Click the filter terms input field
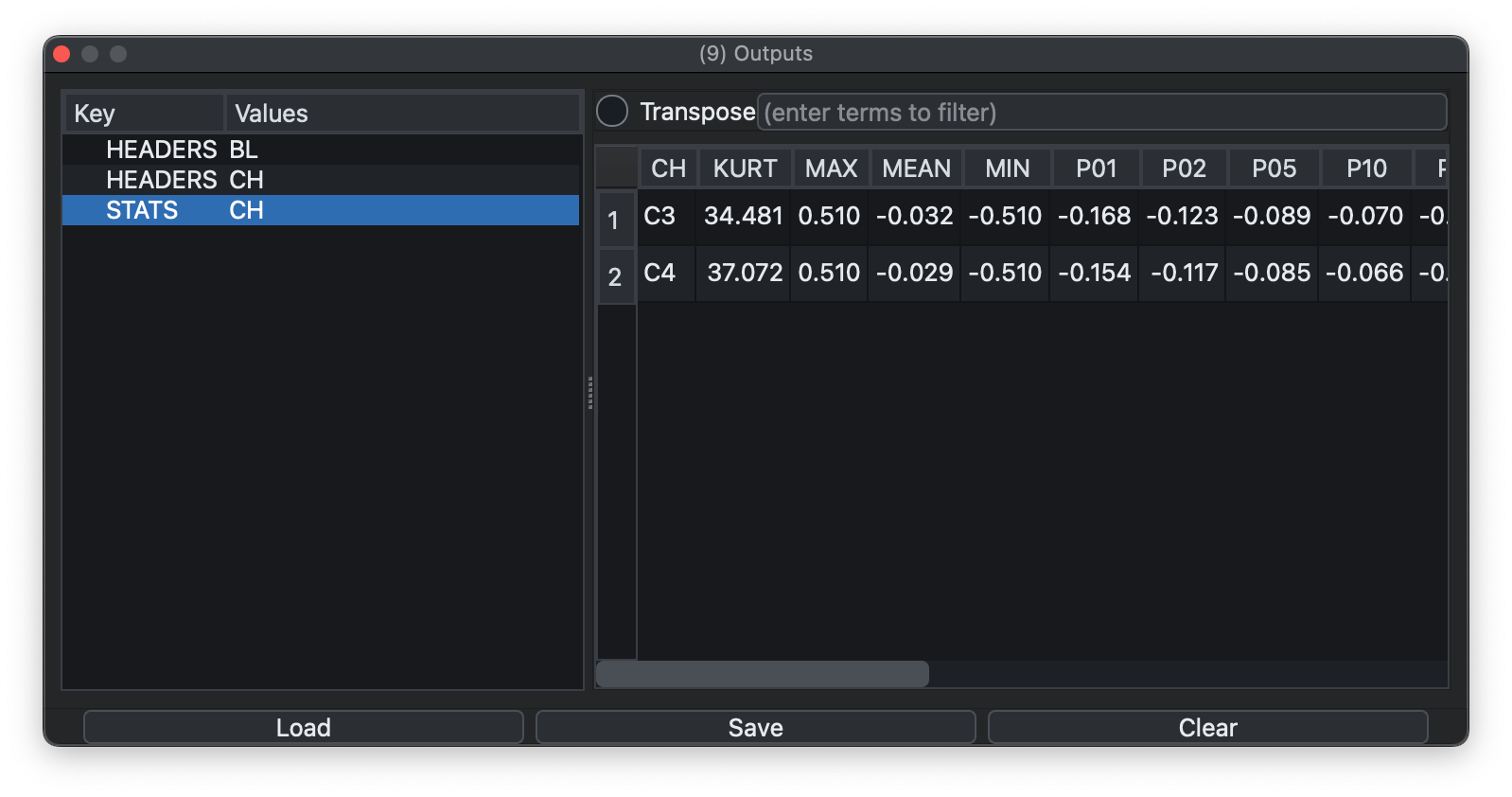This screenshot has height=797, width=1512. coord(1101,112)
